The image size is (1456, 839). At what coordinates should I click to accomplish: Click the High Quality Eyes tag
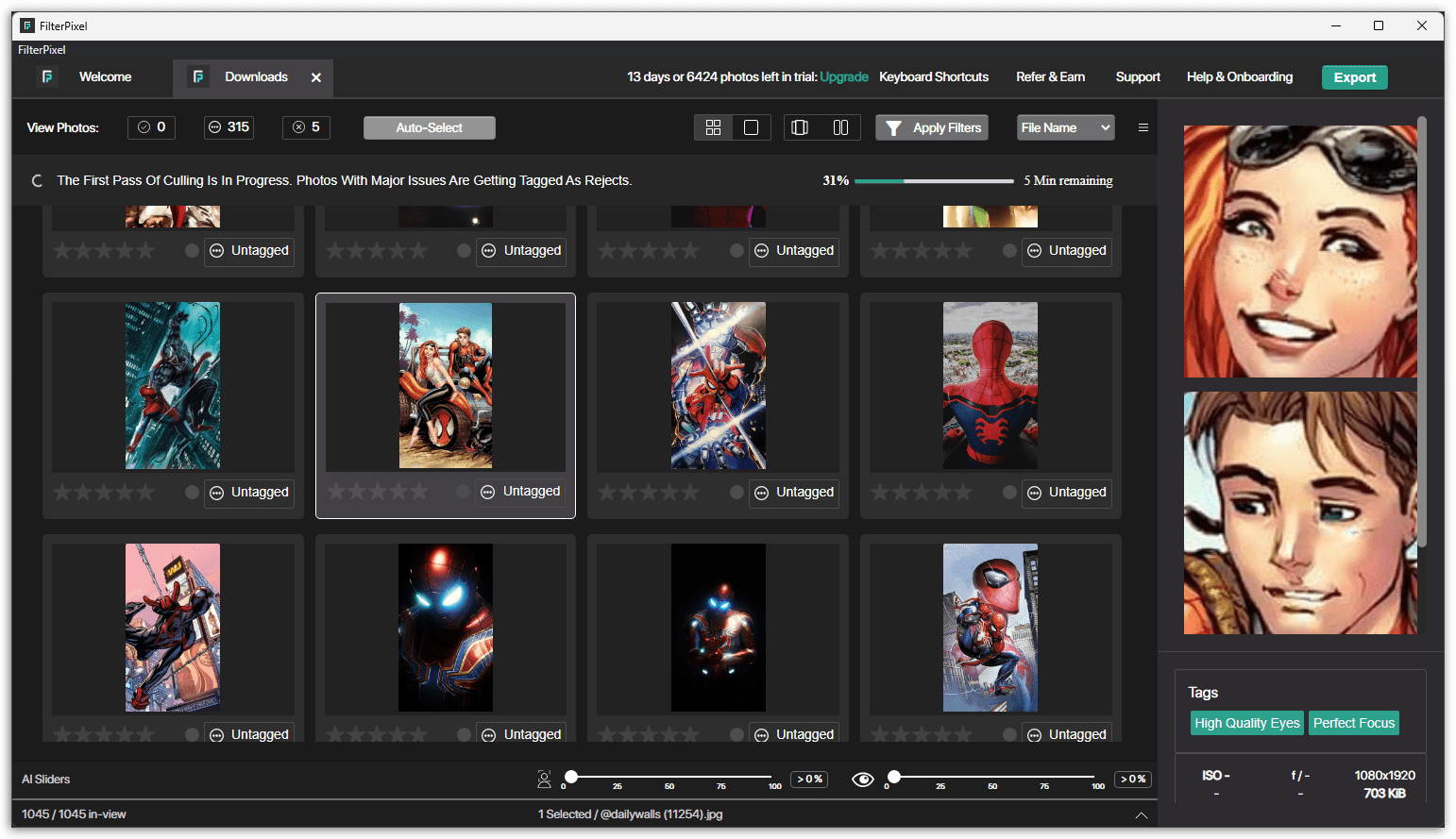coord(1247,723)
